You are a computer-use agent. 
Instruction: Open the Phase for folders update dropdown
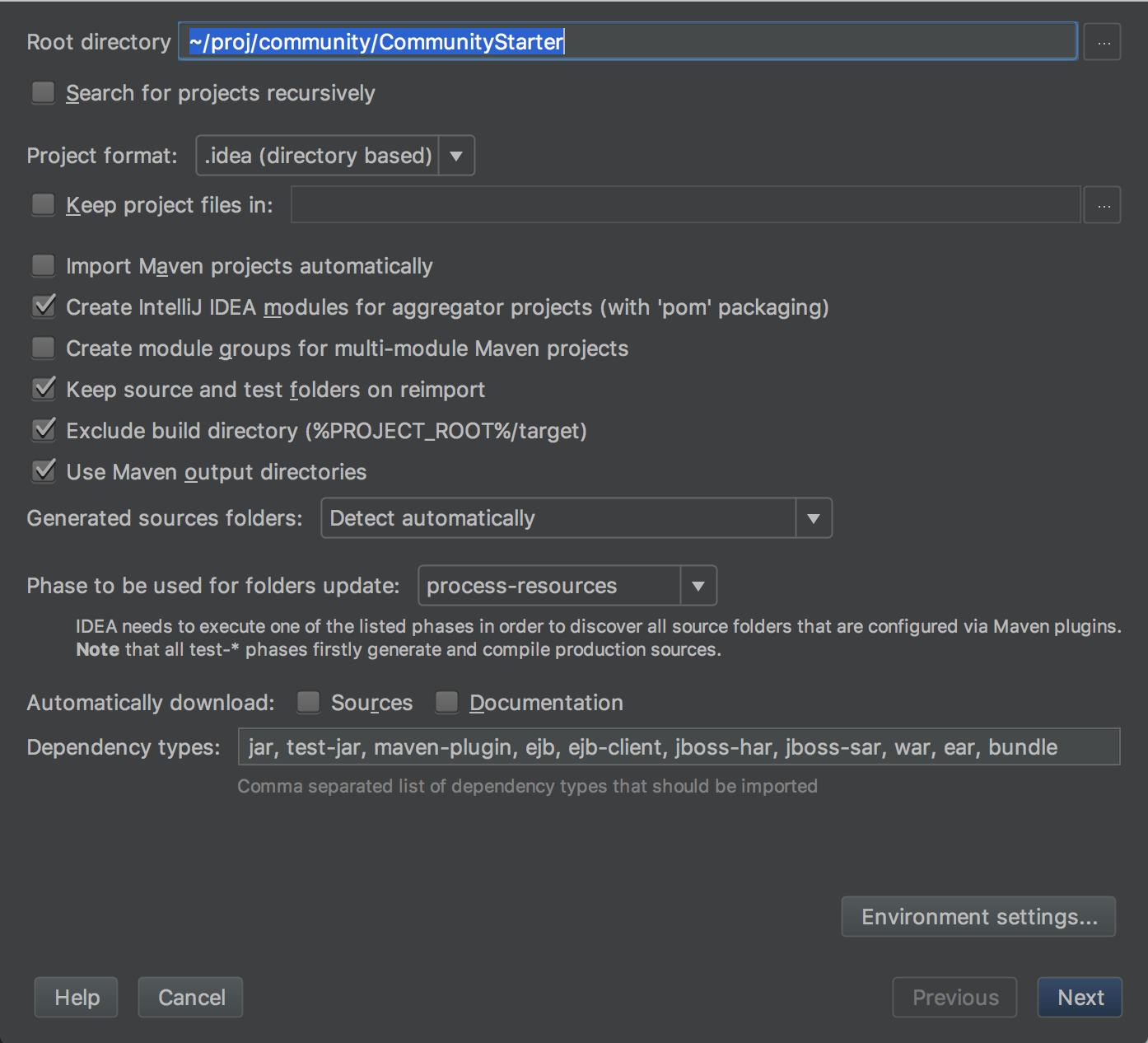point(697,585)
